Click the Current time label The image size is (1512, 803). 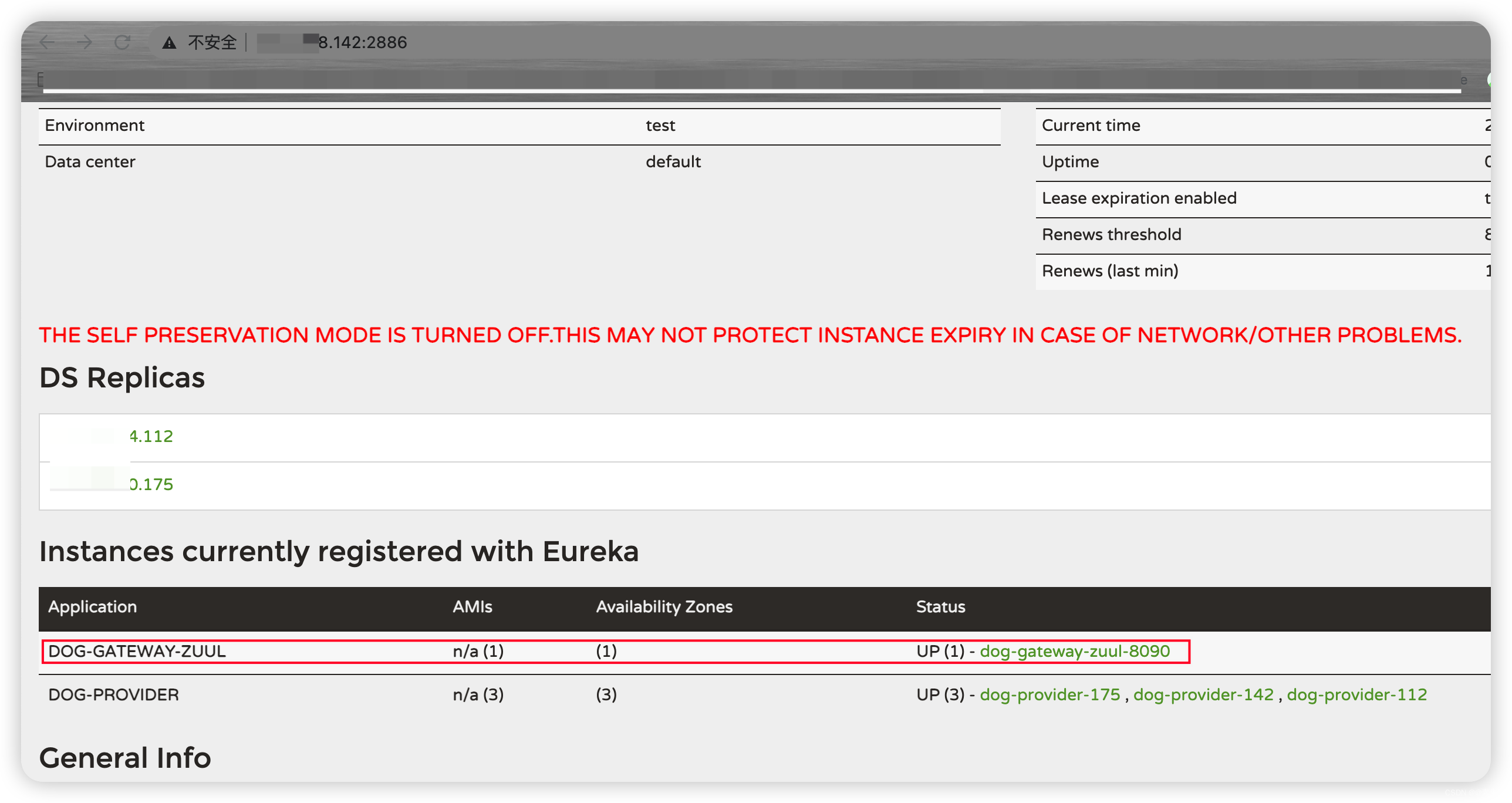pyautogui.click(x=1091, y=126)
